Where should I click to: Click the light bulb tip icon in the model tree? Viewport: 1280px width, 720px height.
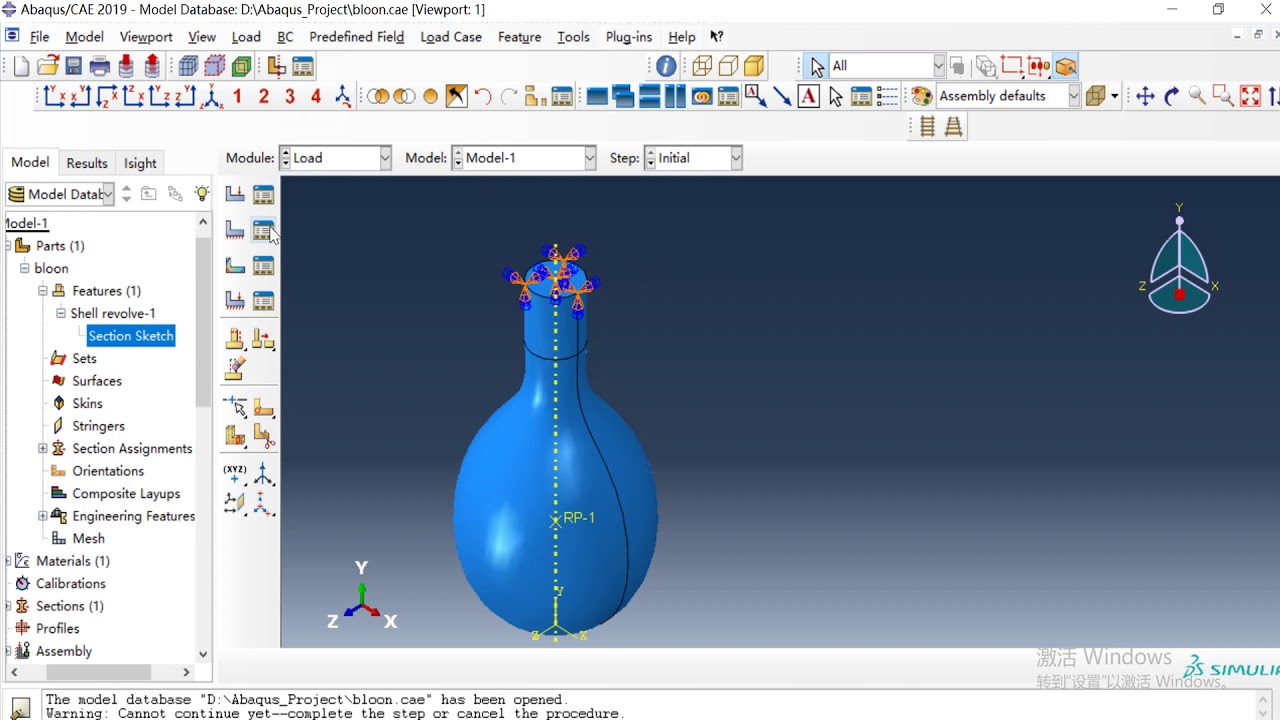coord(202,193)
